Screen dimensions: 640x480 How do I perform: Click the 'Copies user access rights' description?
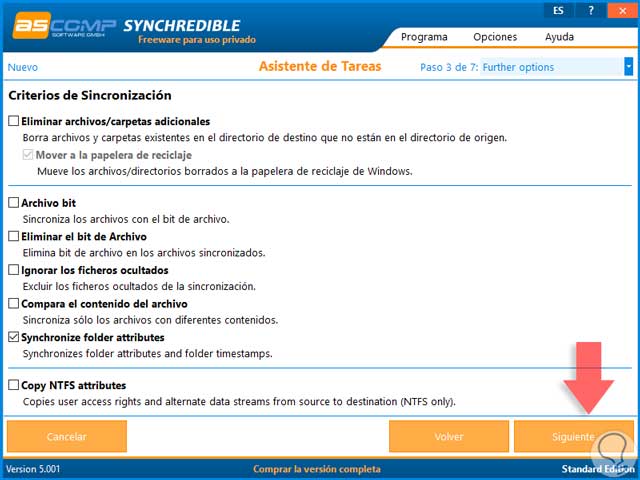[239, 402]
